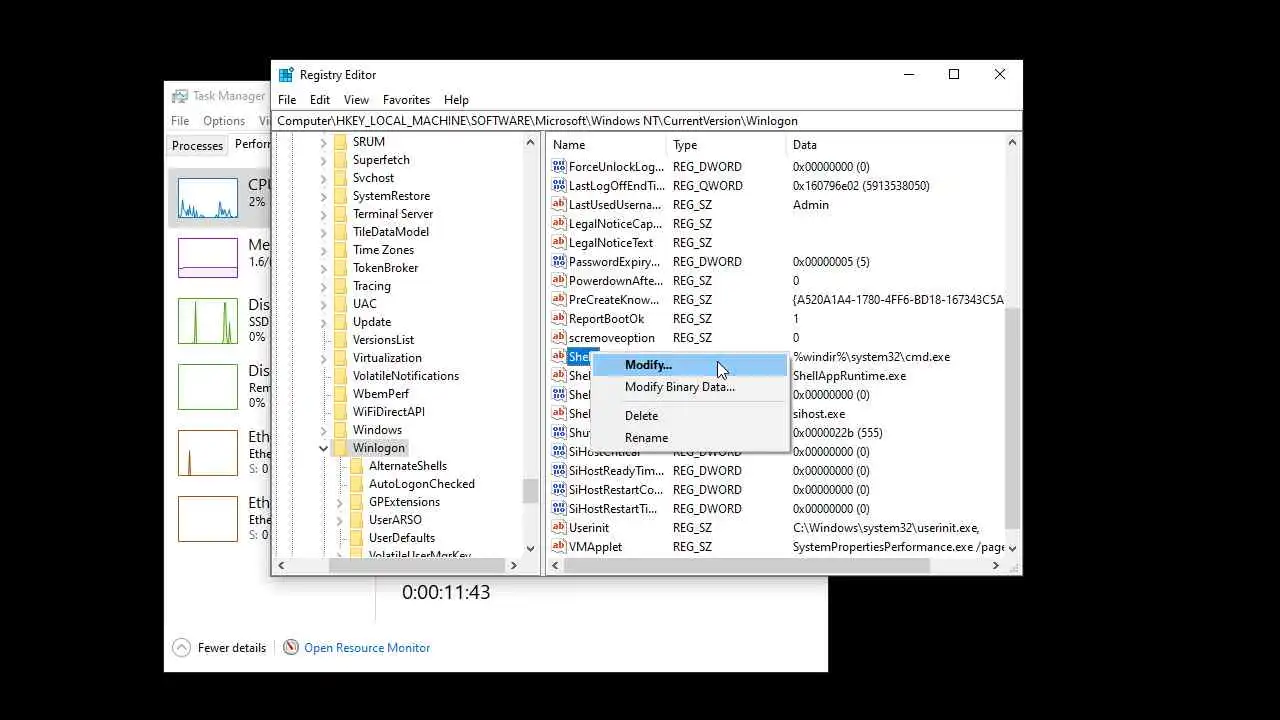Expand the Virtualization key
Image resolution: width=1280 pixels, height=720 pixels.
coord(323,358)
